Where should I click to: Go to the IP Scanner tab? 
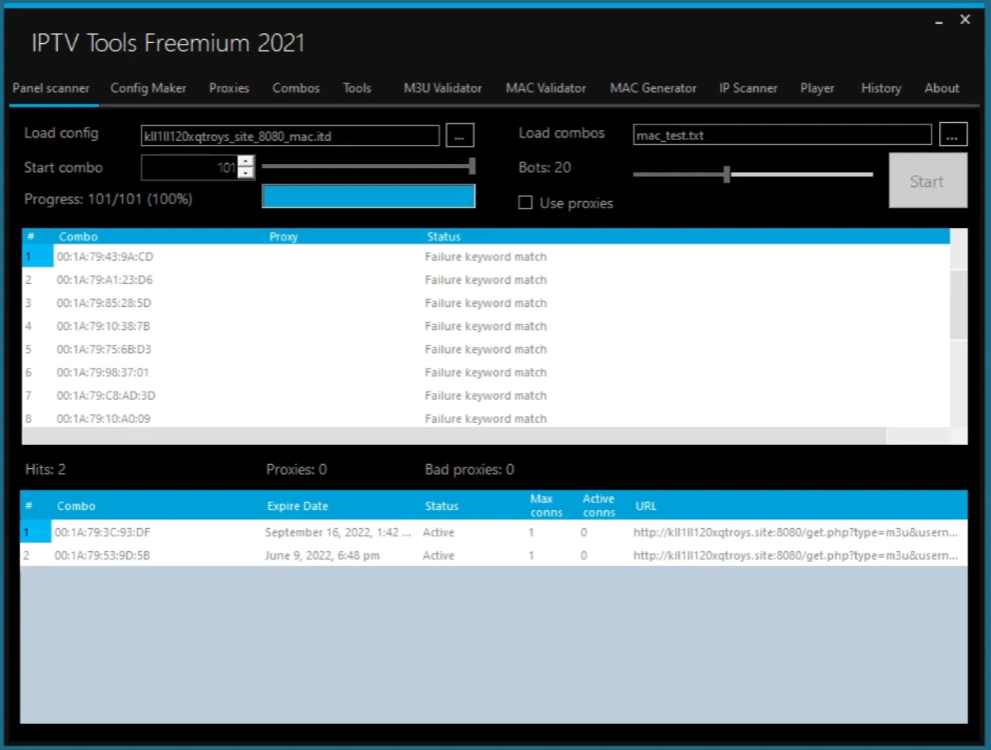coord(748,88)
